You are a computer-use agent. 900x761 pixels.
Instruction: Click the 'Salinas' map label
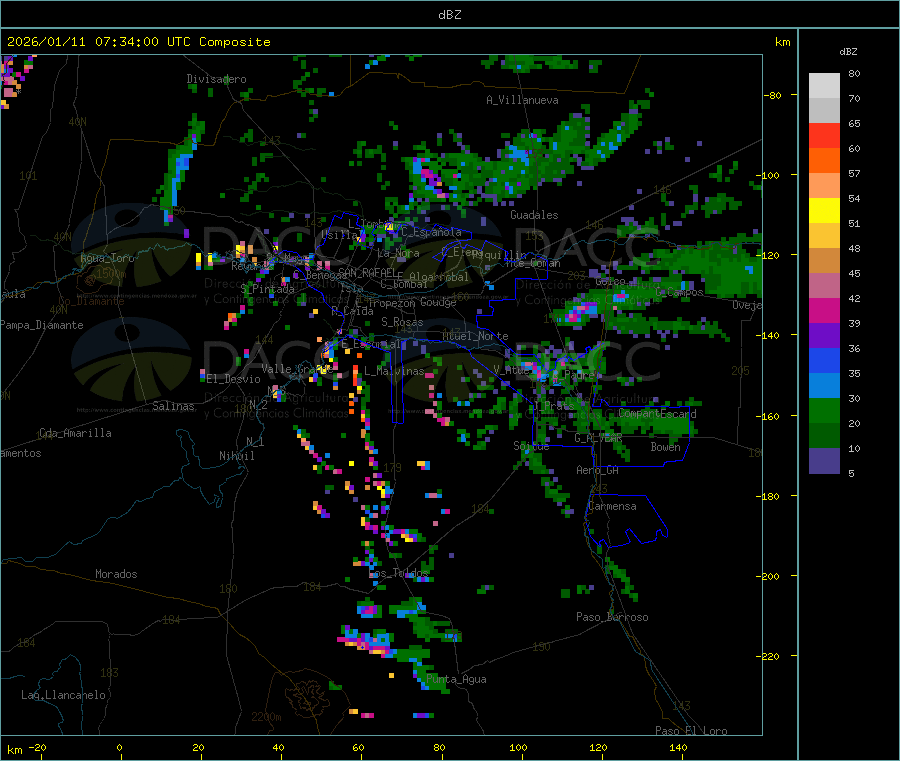[173, 406]
